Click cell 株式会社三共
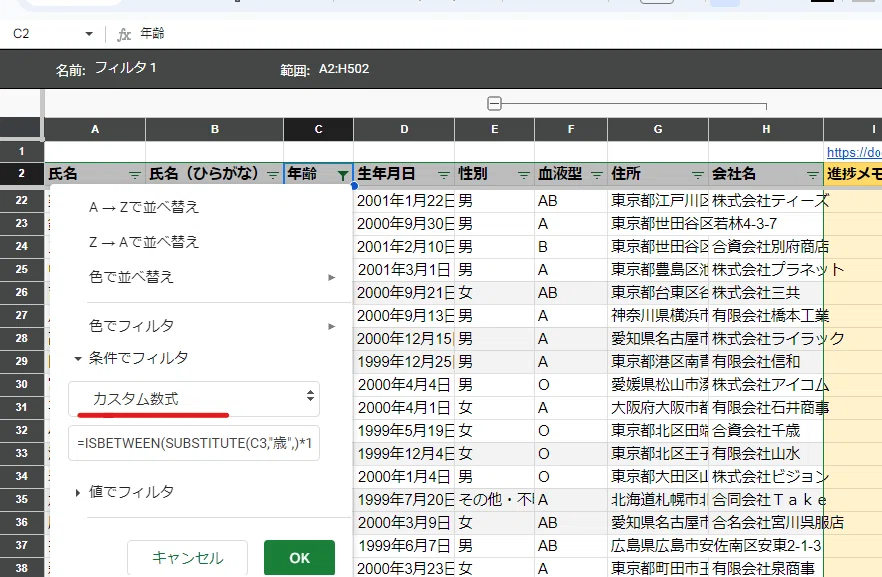 point(766,293)
